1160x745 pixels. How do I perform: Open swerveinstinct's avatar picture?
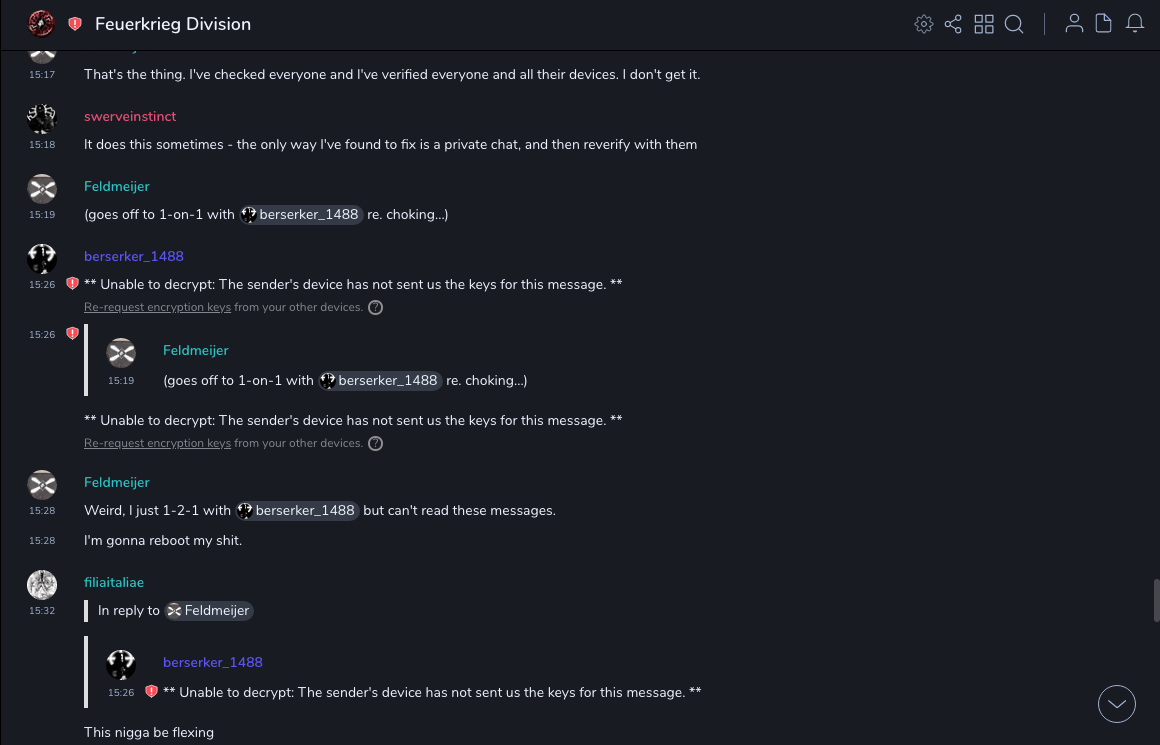point(42,119)
